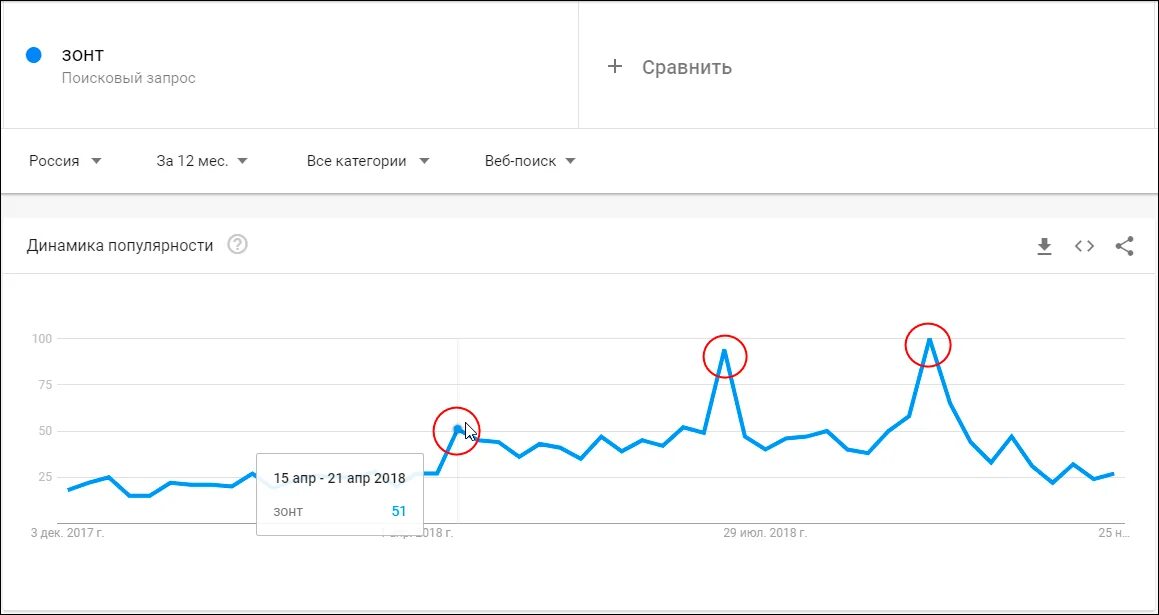Click the plus icon beside Сравнить
This screenshot has height=615, width=1159.
pyautogui.click(x=614, y=67)
